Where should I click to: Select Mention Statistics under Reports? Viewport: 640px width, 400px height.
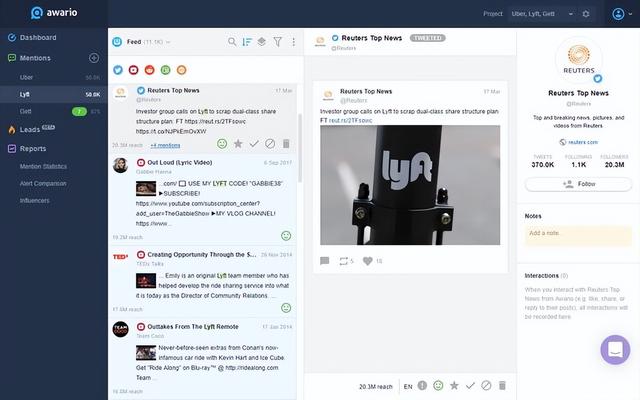(x=43, y=166)
